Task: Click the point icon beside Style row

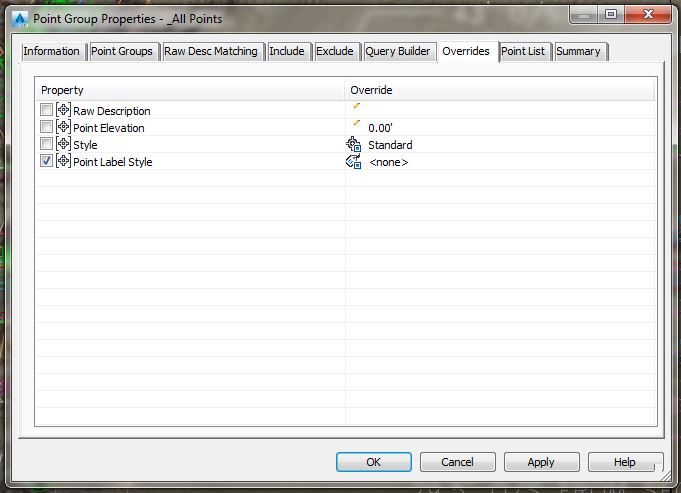Action: point(63,144)
